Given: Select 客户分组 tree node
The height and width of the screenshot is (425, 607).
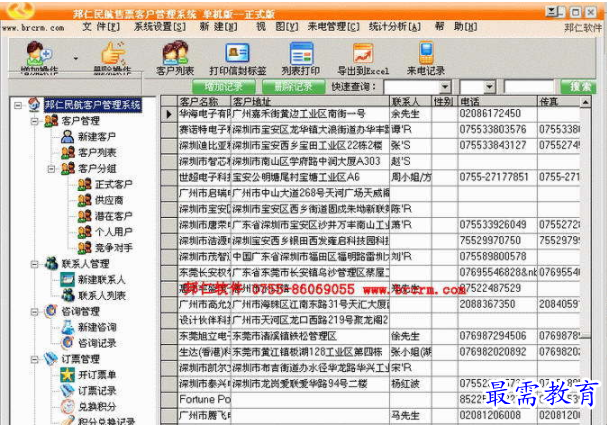Looking at the screenshot, I should pos(97,168).
